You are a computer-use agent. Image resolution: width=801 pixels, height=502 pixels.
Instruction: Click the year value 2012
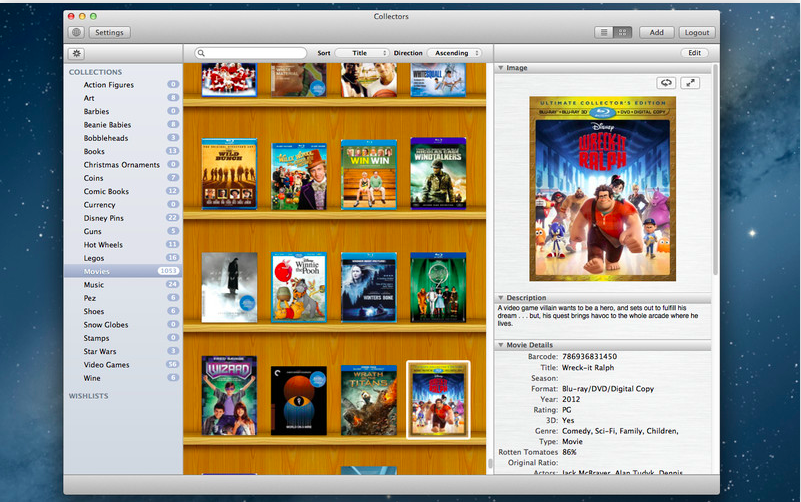coord(571,399)
